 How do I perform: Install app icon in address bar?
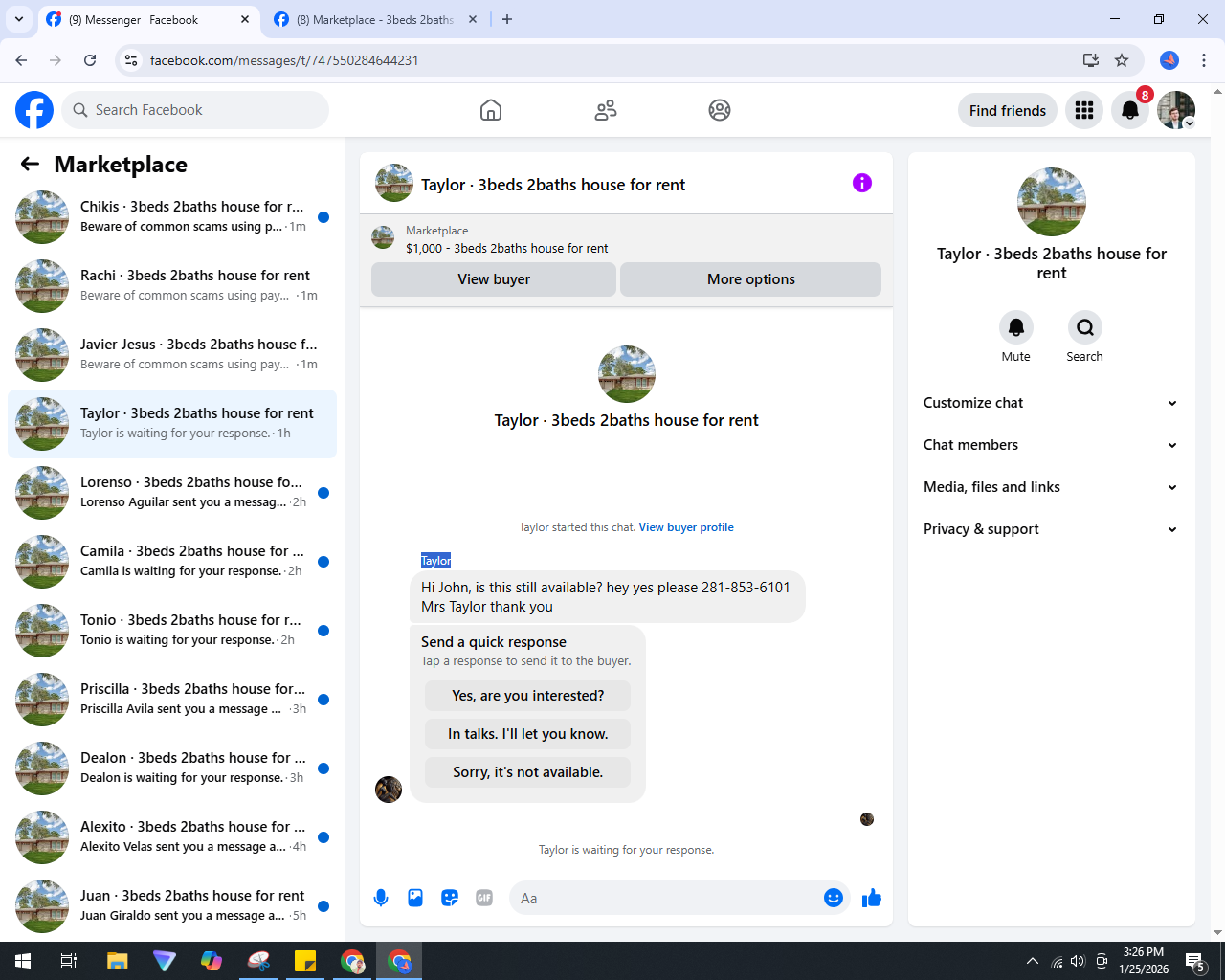coord(1091,60)
